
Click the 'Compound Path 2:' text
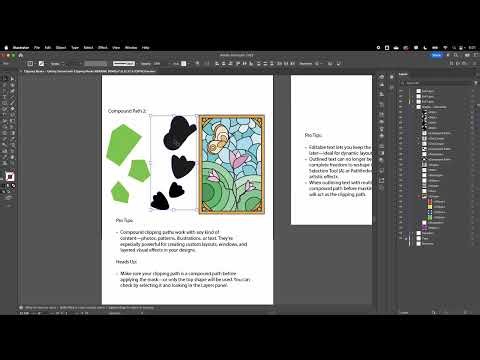click(127, 111)
